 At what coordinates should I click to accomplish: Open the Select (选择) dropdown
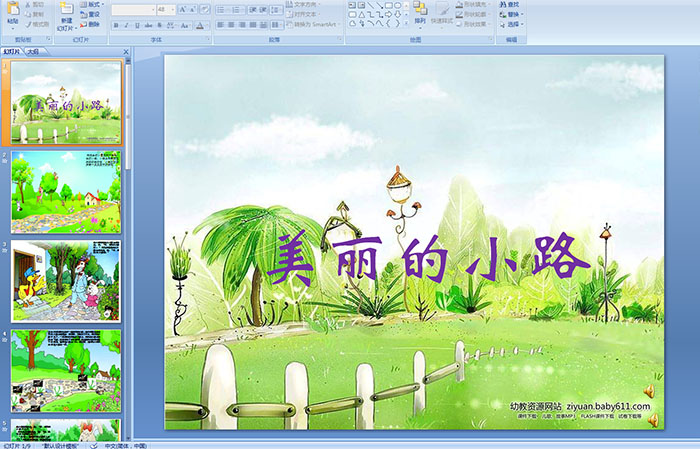512,24
